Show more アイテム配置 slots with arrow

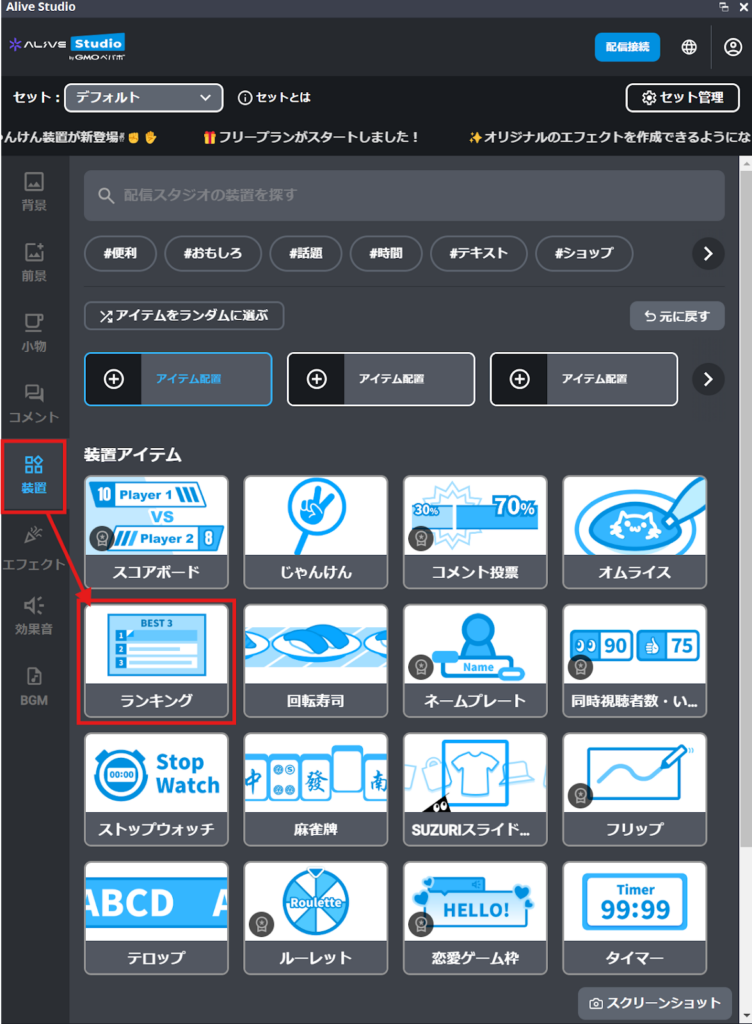[x=708, y=379]
